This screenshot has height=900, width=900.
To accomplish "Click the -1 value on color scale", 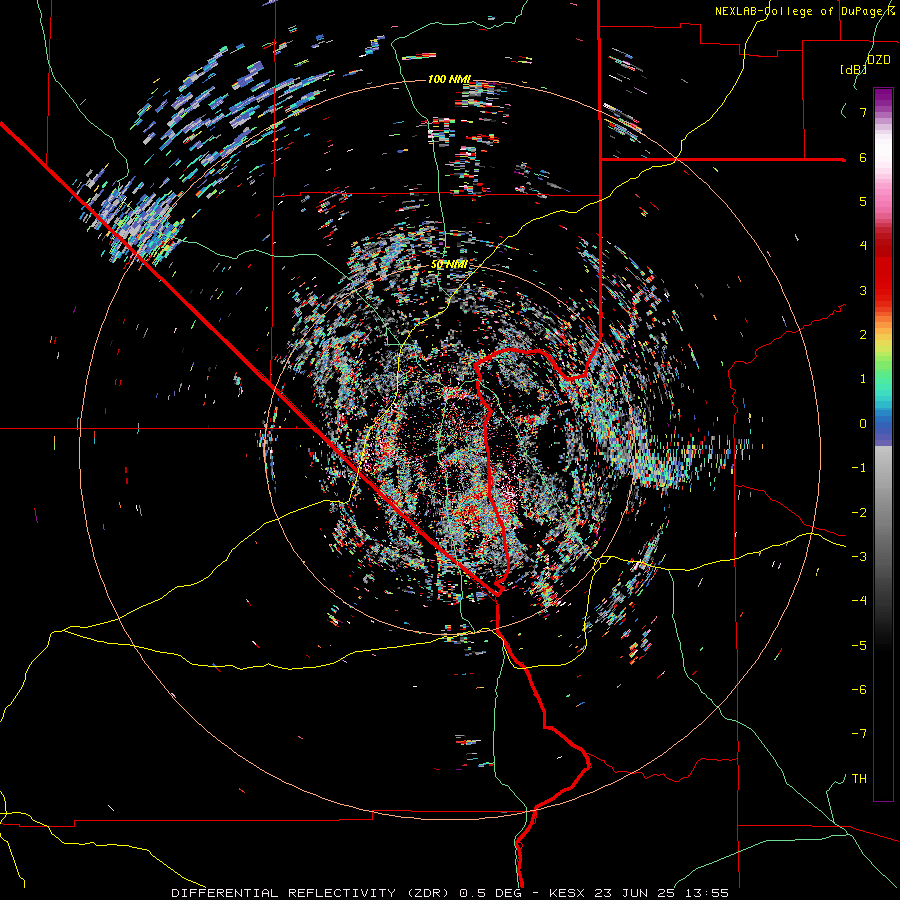I will tap(859, 468).
